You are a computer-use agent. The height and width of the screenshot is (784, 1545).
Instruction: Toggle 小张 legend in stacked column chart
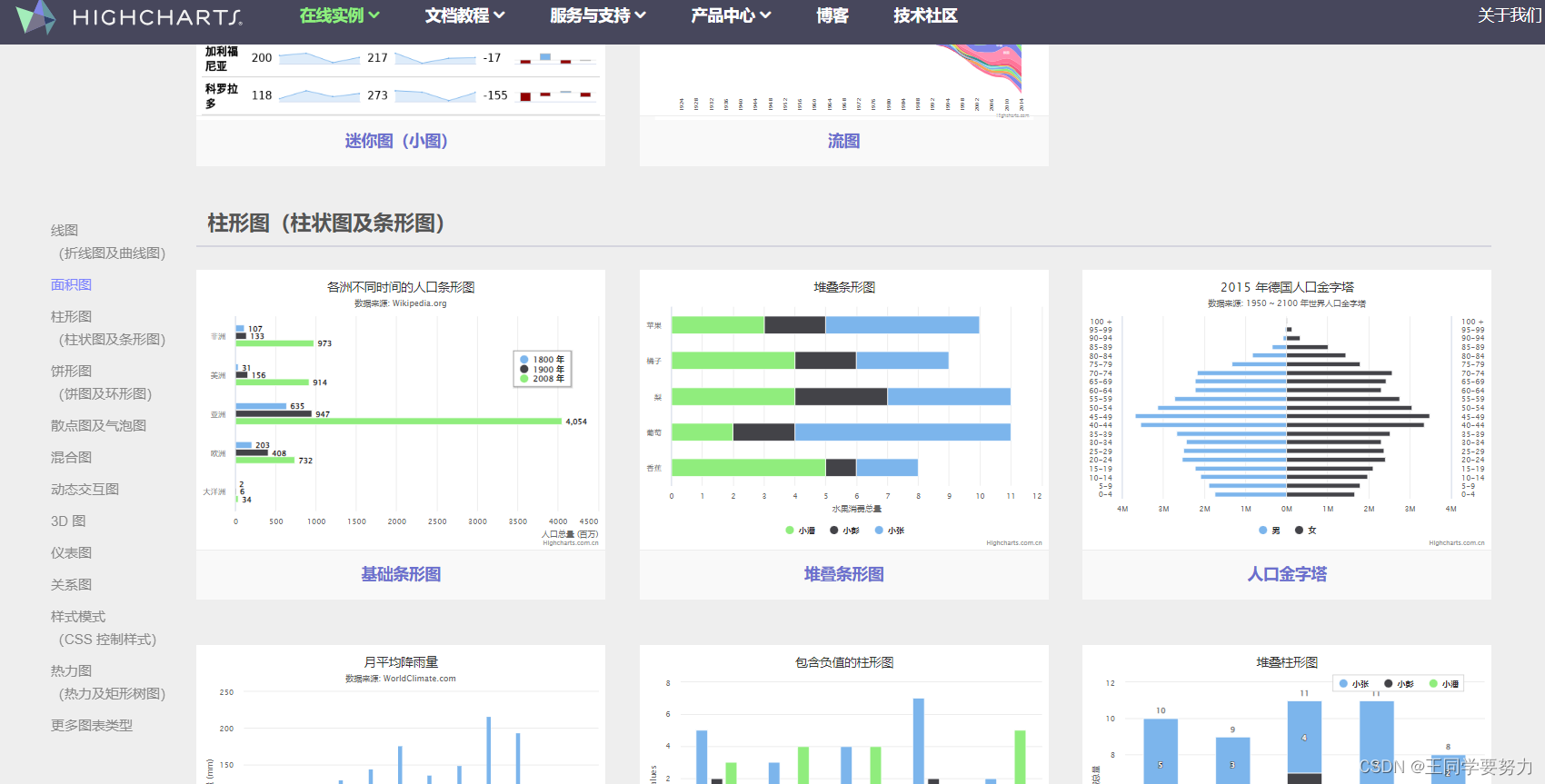click(1354, 684)
